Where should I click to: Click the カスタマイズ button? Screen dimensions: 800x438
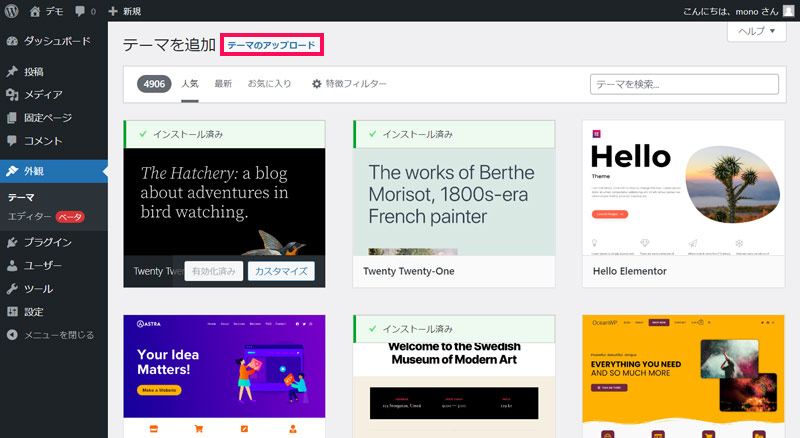coord(281,271)
